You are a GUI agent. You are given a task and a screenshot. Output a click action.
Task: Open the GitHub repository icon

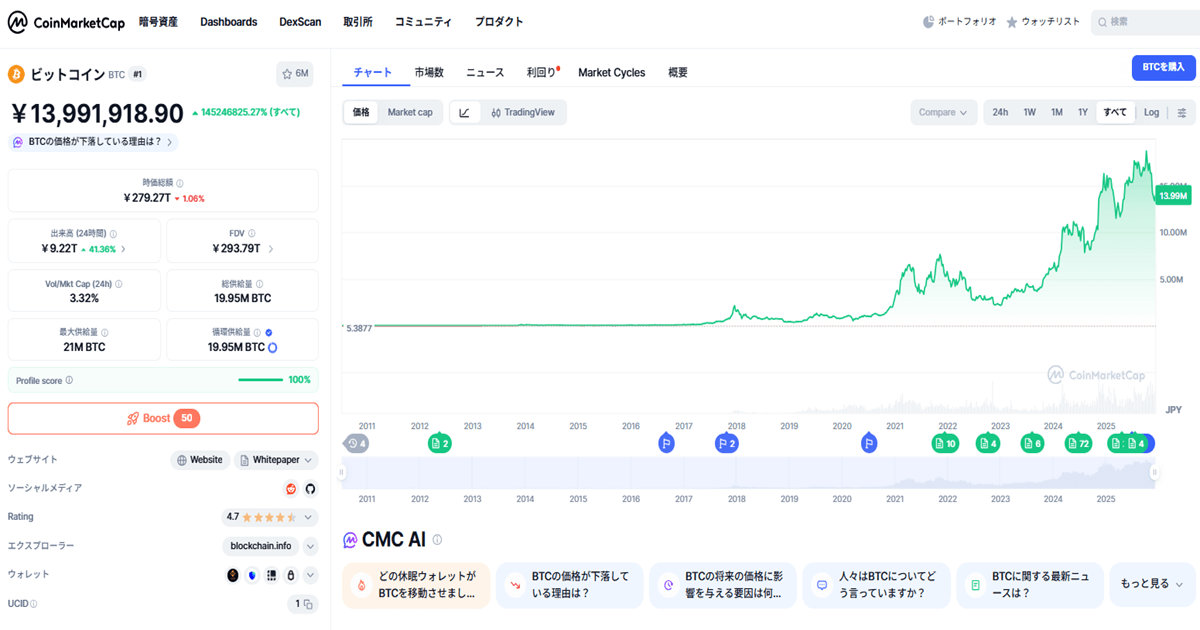pyautogui.click(x=310, y=489)
